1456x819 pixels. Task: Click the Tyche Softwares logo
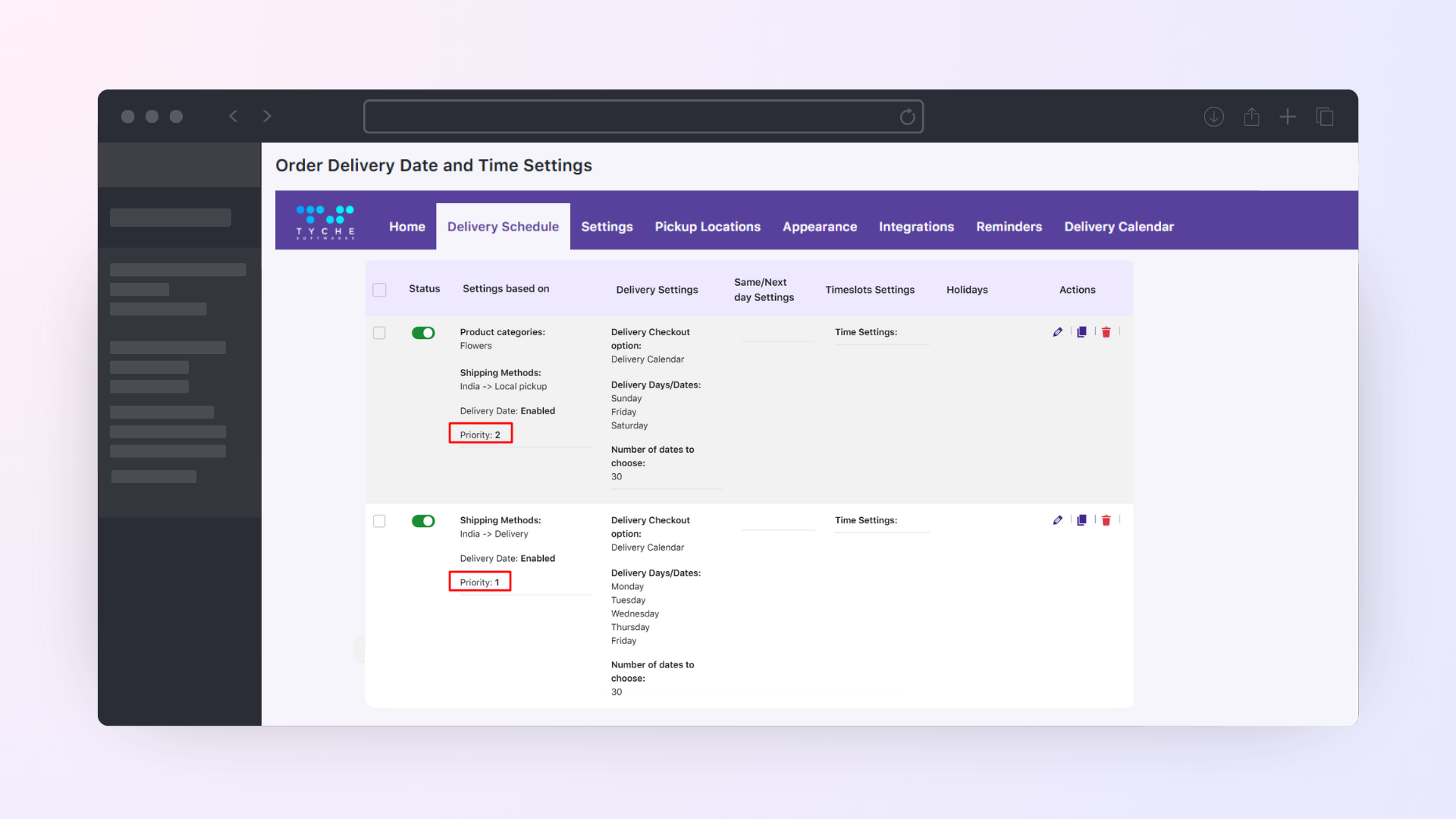pos(325,221)
